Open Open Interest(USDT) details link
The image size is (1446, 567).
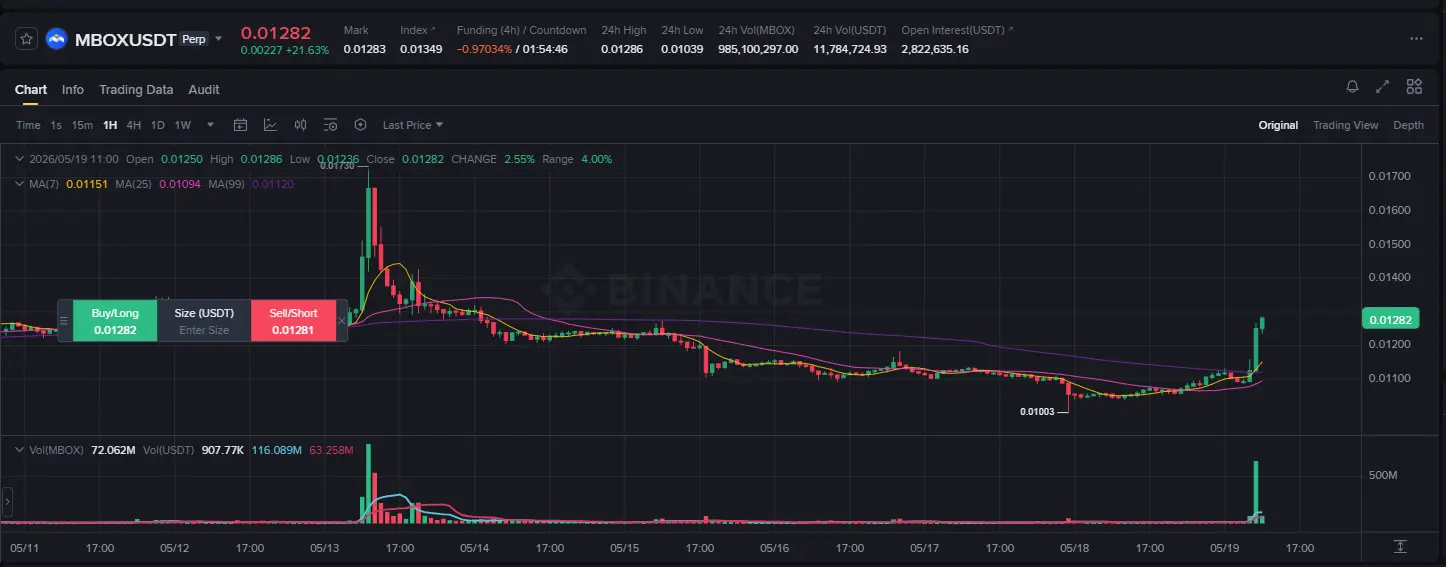1011,30
